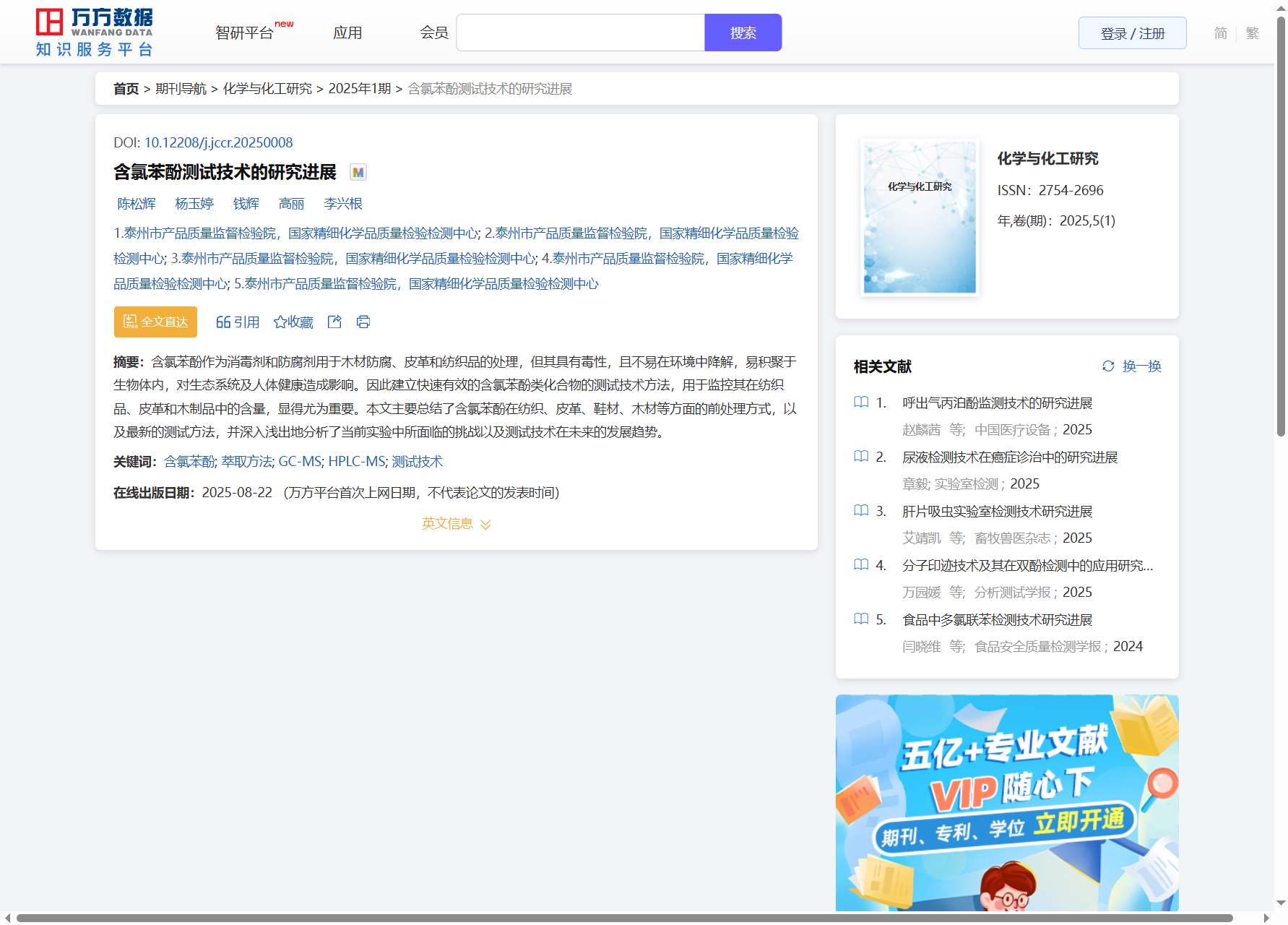Image resolution: width=1288 pixels, height=925 pixels.
Task: Open the 全文直达 full text button
Action: [x=155, y=322]
